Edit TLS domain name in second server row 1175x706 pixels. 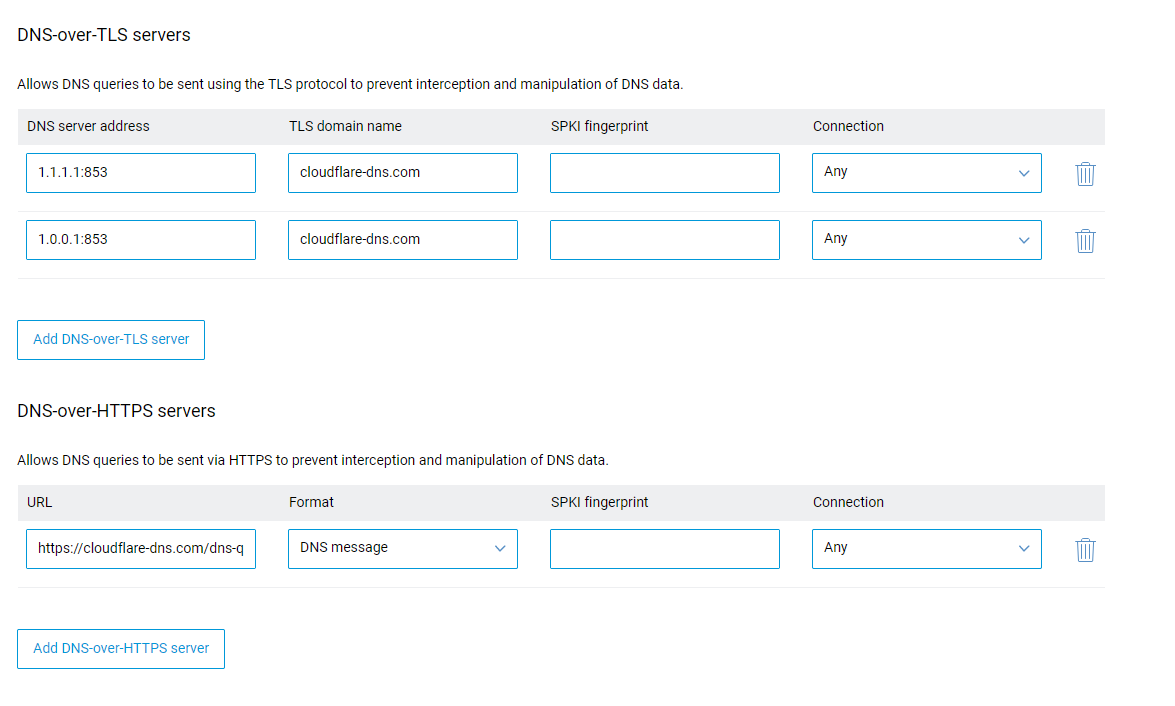tap(402, 240)
